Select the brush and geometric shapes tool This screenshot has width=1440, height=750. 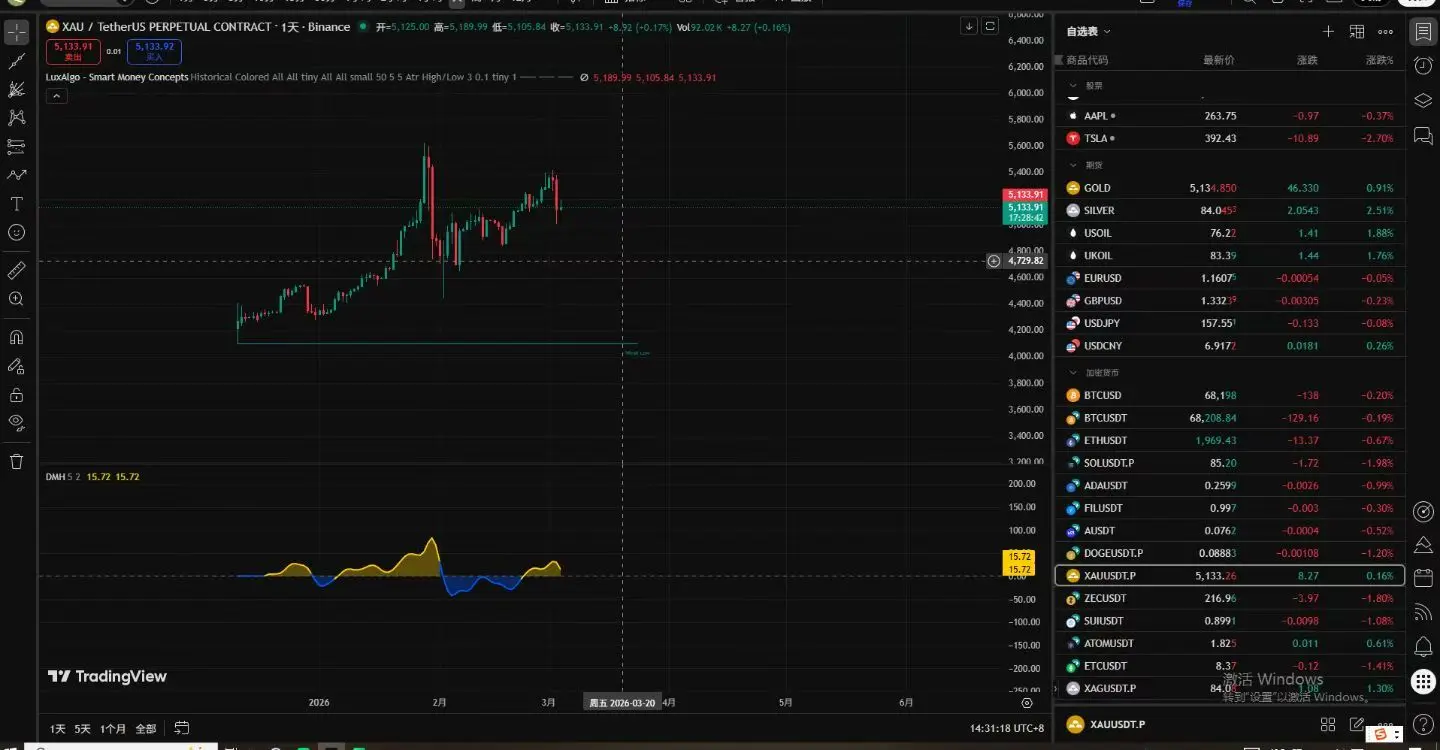tap(16, 175)
